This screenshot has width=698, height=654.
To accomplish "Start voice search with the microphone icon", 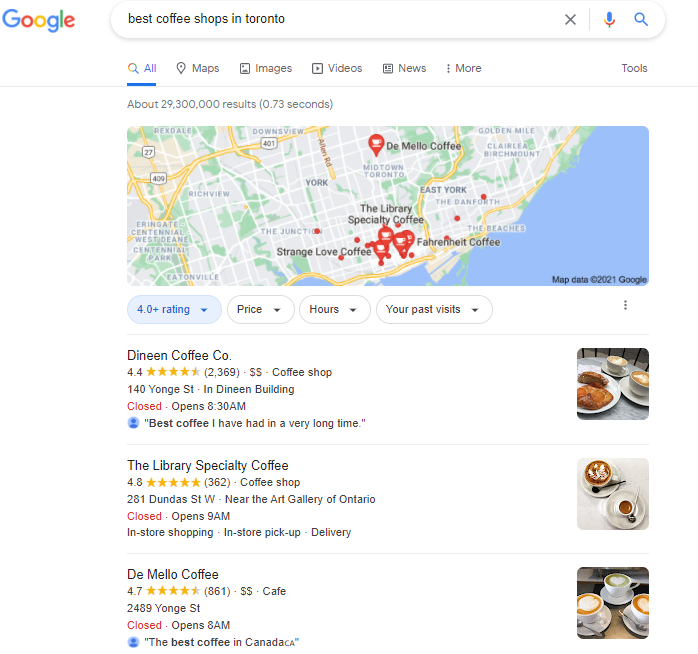I will tap(609, 19).
